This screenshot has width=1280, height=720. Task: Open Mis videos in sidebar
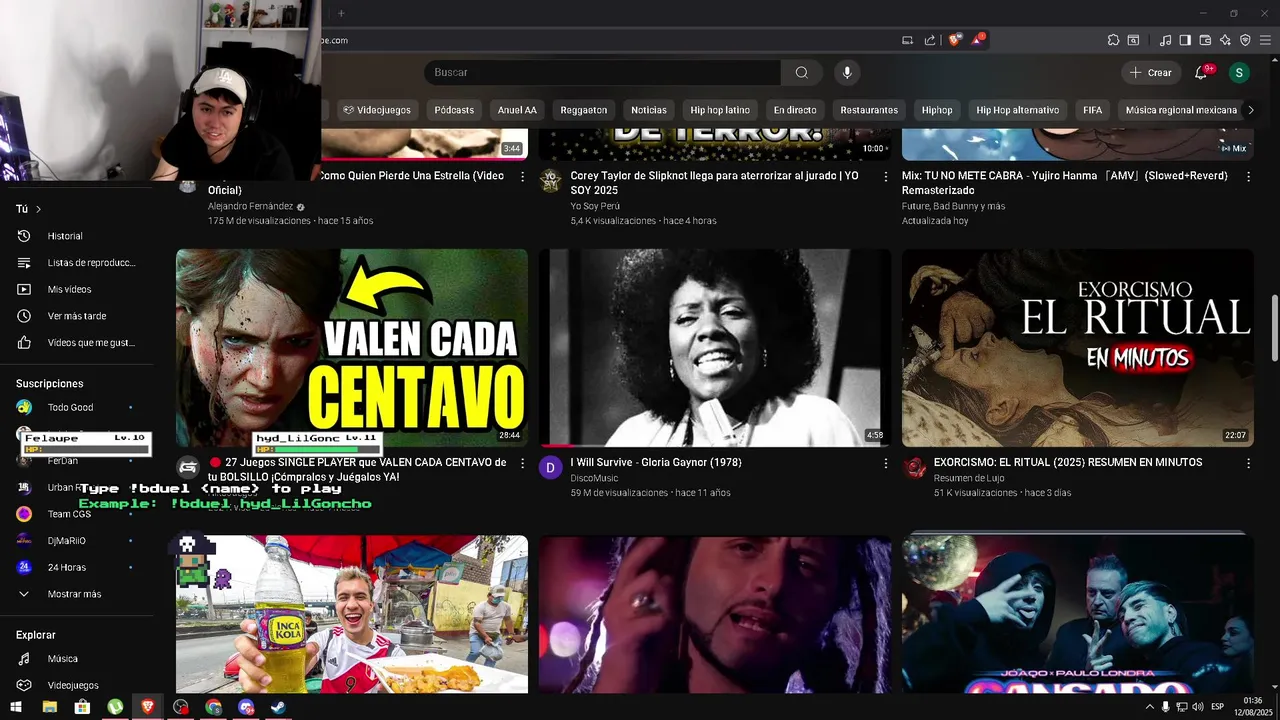77,289
